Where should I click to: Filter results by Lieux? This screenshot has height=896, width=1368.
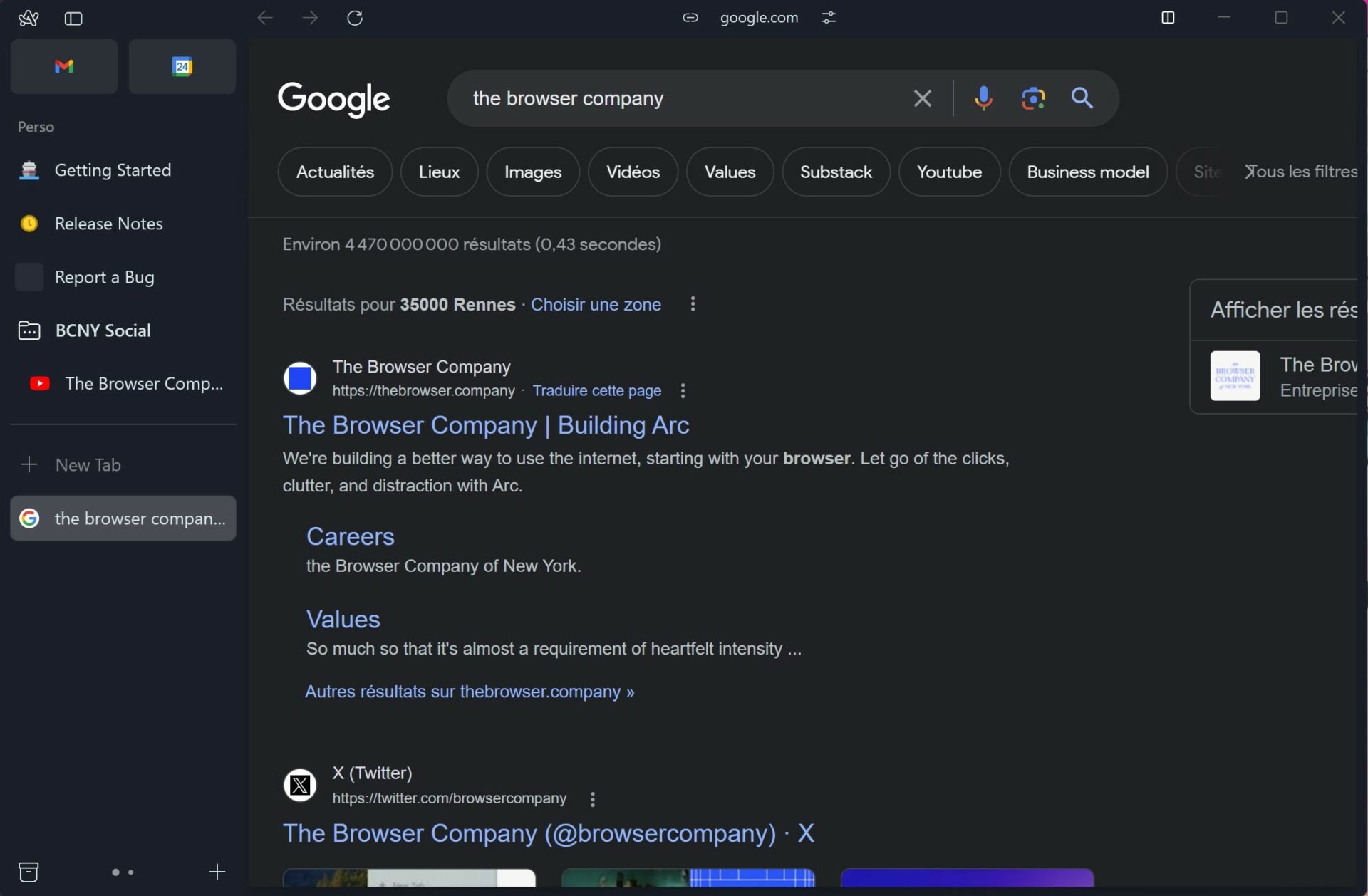click(x=439, y=172)
